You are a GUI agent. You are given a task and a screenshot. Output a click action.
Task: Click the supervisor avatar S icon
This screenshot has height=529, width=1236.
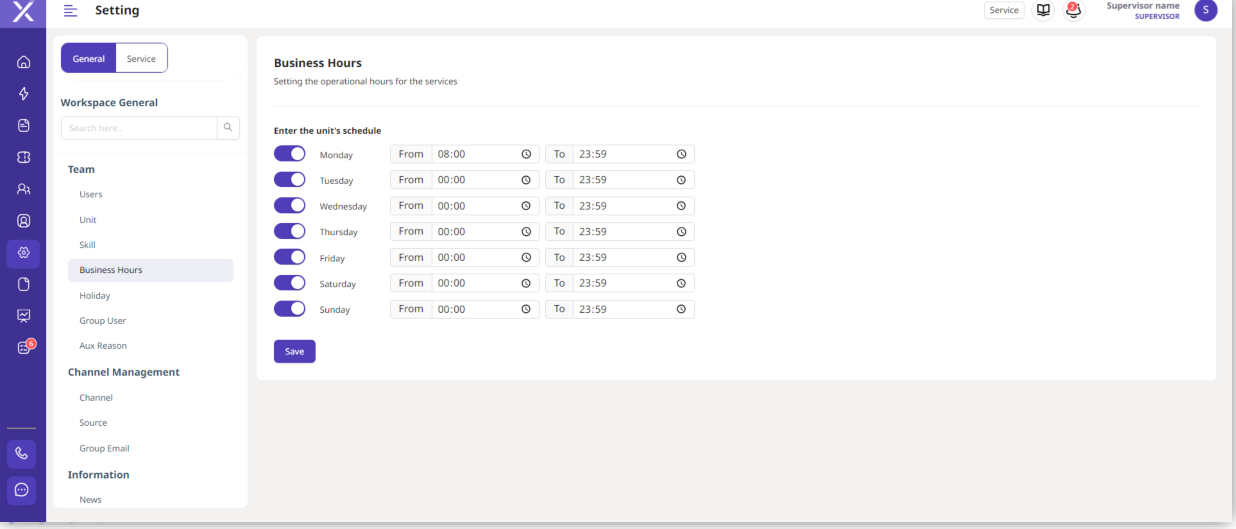pos(1205,10)
